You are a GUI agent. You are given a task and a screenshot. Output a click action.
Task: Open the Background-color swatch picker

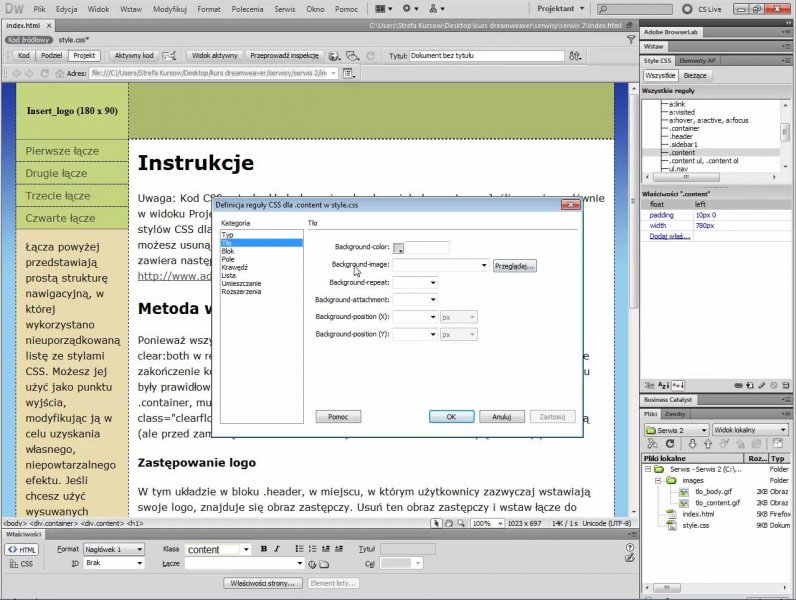399,248
